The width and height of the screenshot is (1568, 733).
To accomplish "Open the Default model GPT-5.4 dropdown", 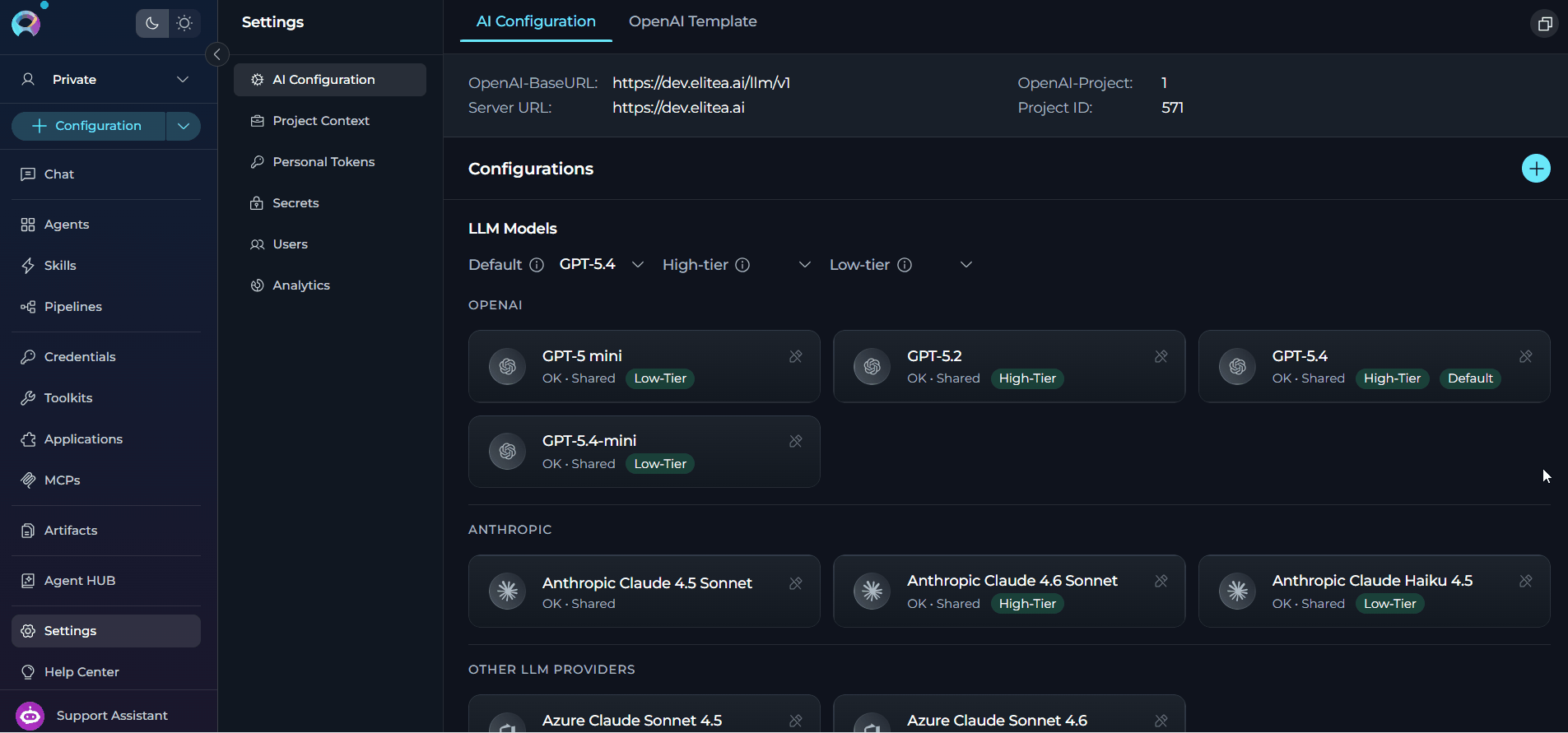I will [602, 265].
